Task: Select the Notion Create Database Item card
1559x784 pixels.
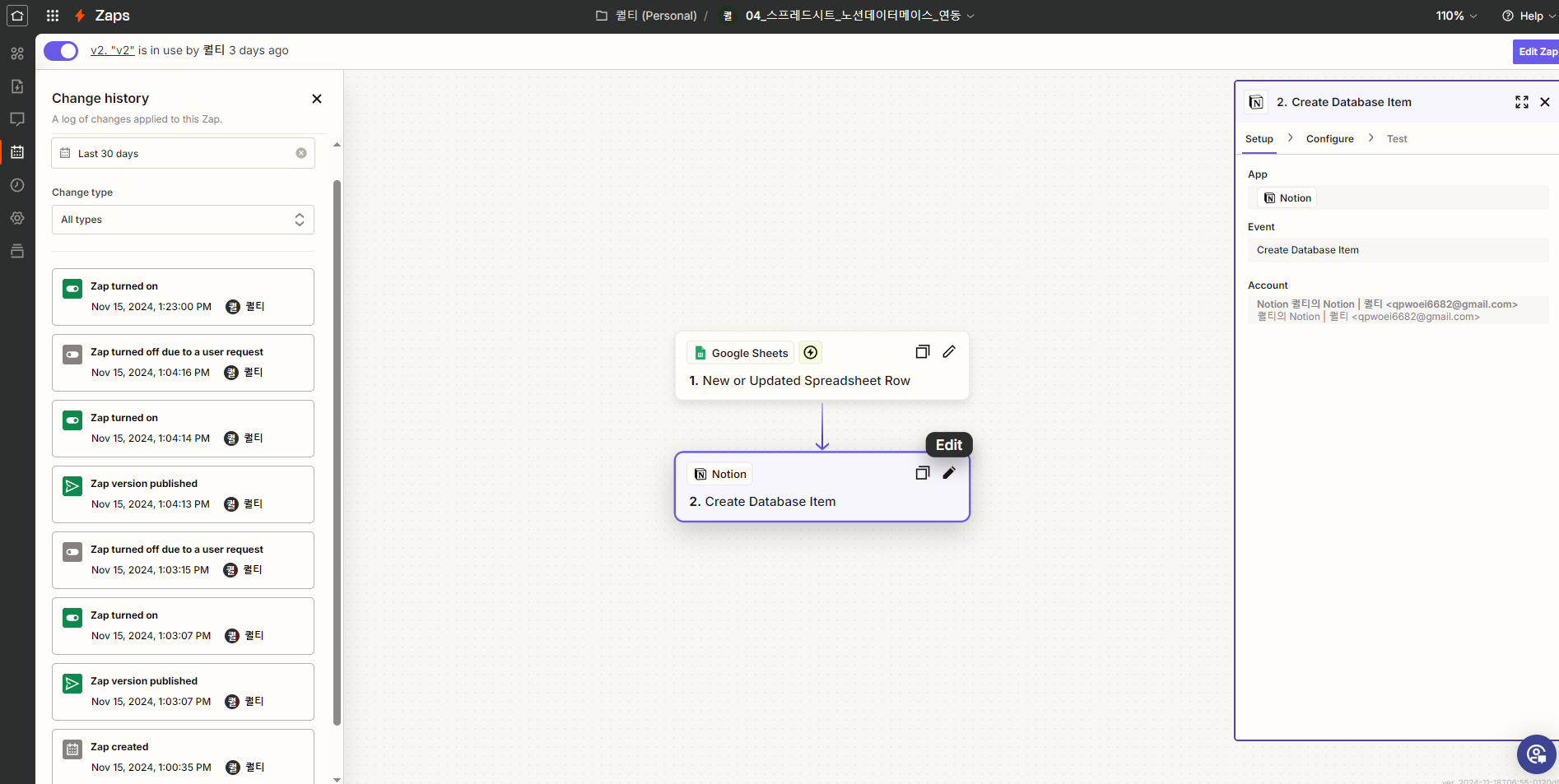Action: (822, 487)
